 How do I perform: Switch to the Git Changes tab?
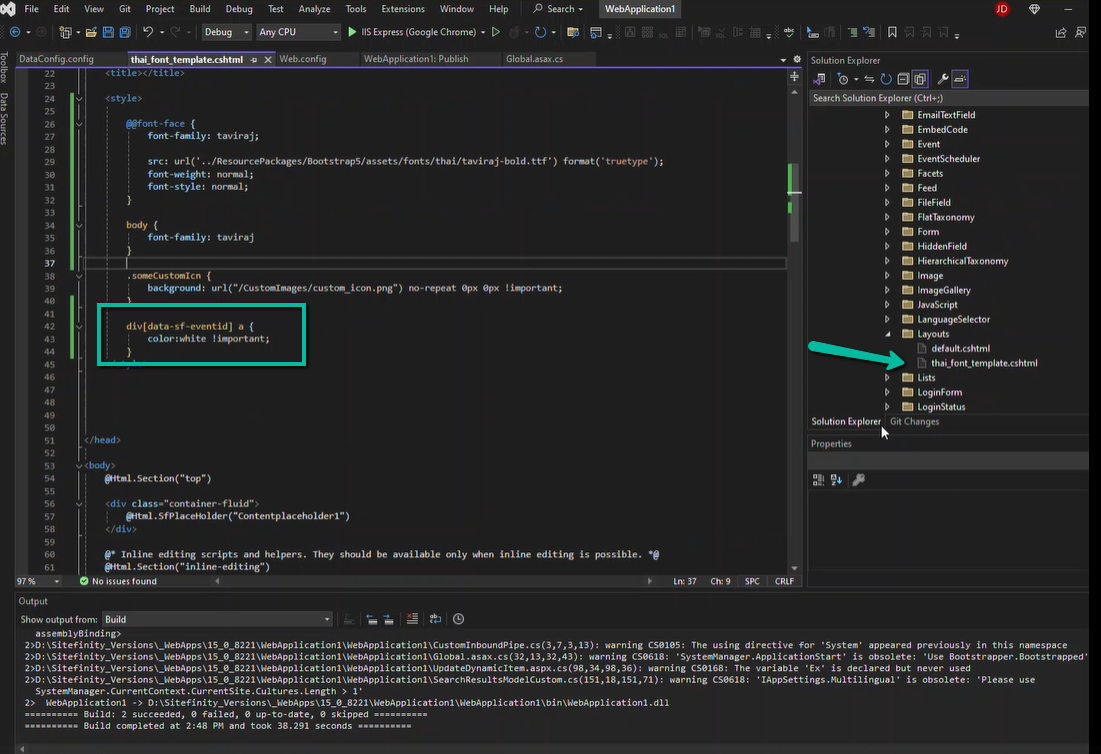click(x=914, y=422)
